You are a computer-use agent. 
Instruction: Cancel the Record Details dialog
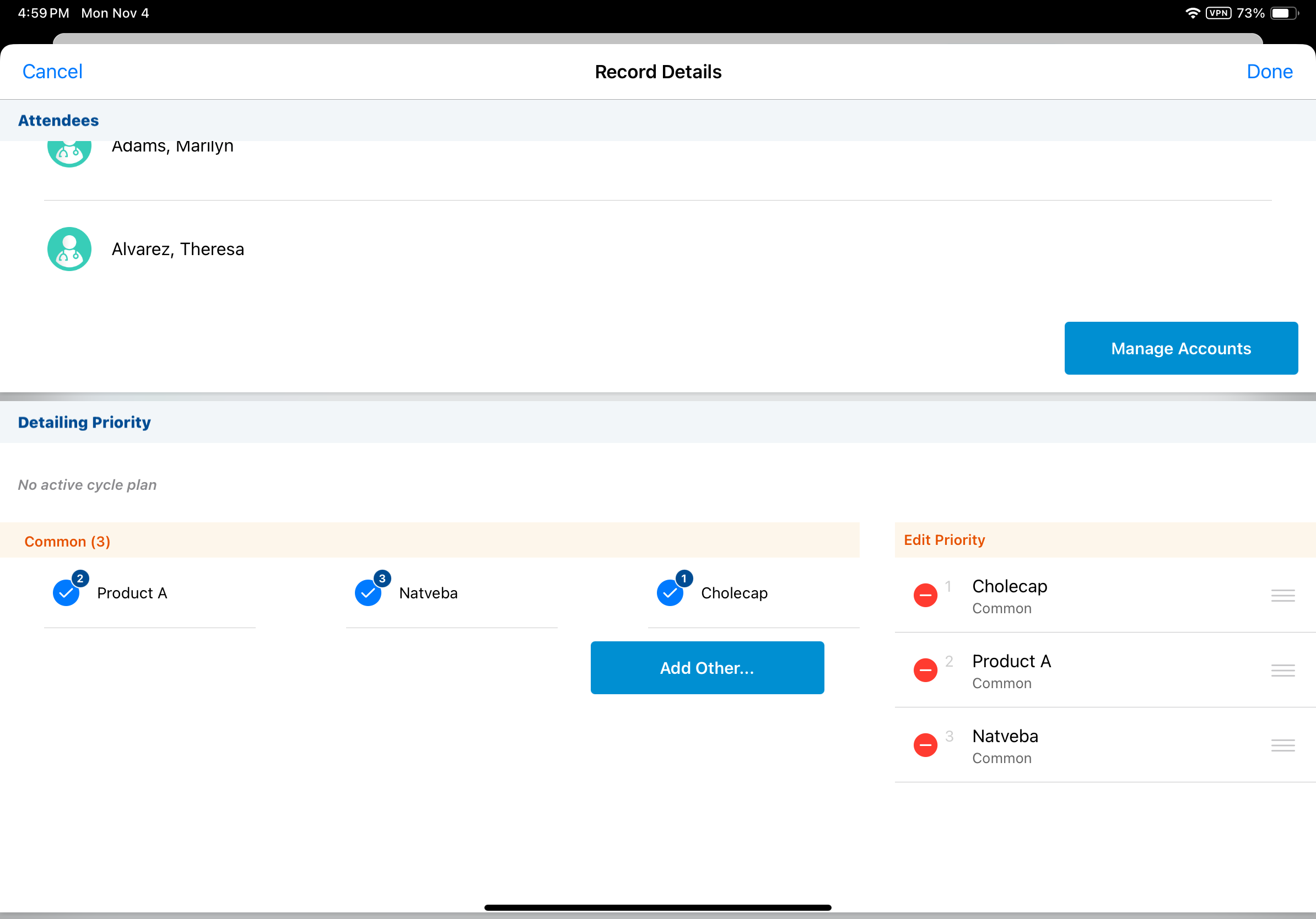pos(52,72)
